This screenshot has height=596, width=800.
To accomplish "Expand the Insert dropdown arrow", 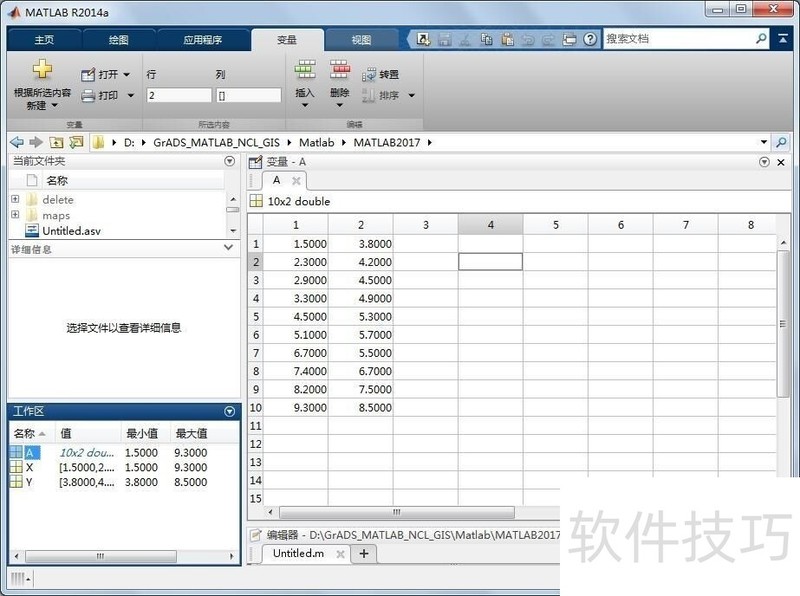I will [305, 105].
